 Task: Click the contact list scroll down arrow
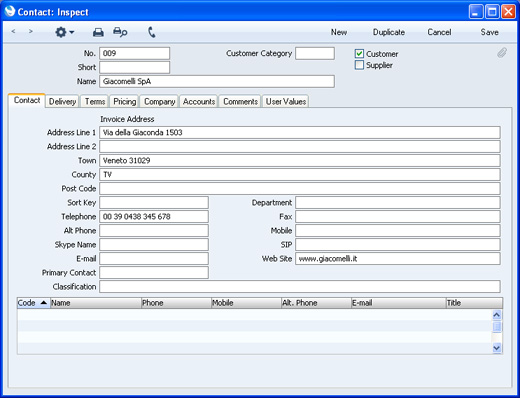497,348
